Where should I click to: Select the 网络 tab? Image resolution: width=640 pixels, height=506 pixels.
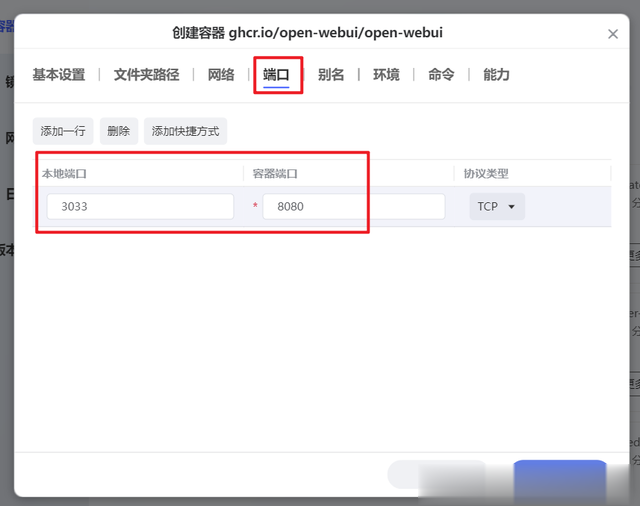[x=221, y=75]
